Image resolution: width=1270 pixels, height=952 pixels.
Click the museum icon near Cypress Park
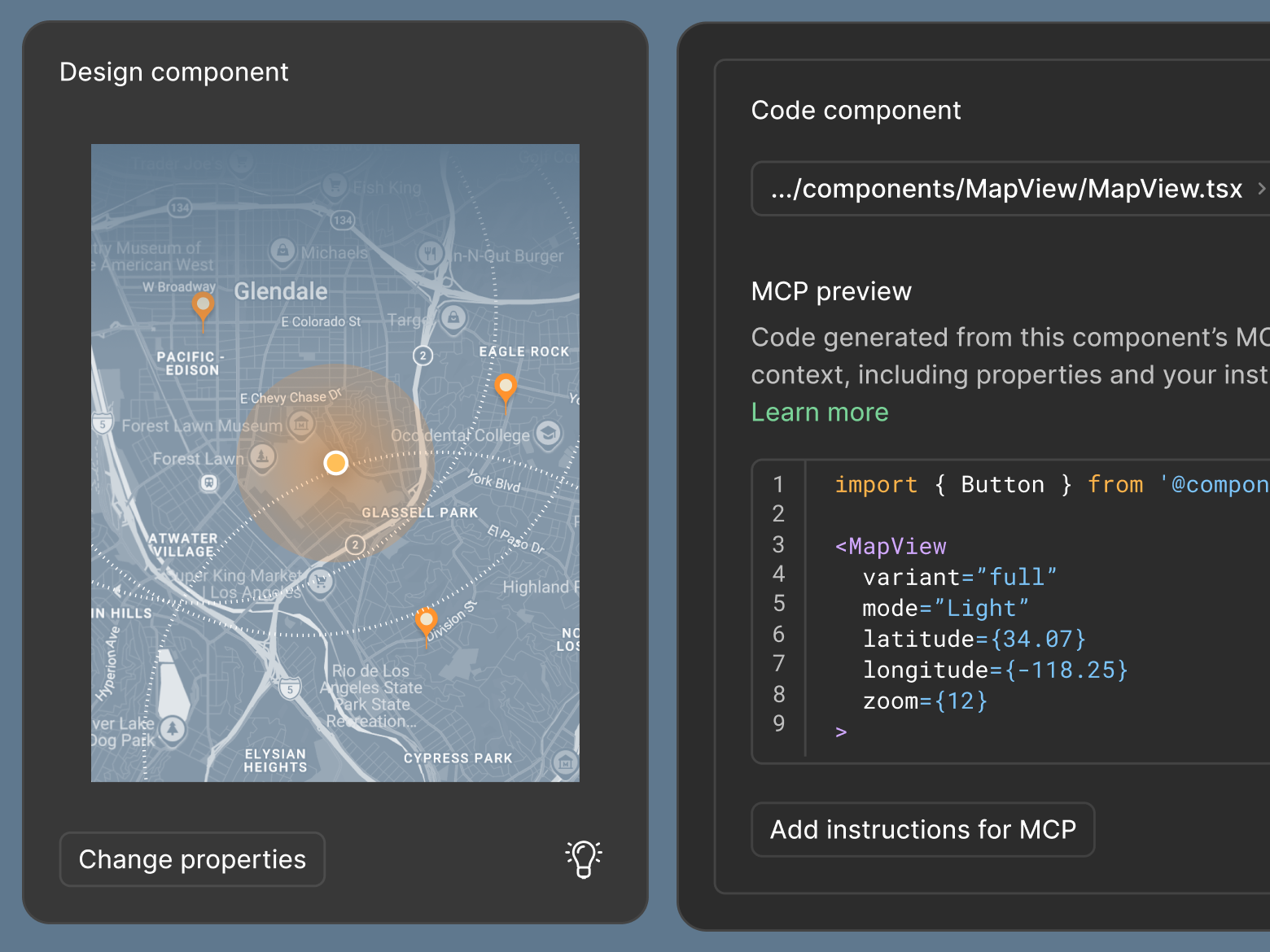tap(565, 763)
